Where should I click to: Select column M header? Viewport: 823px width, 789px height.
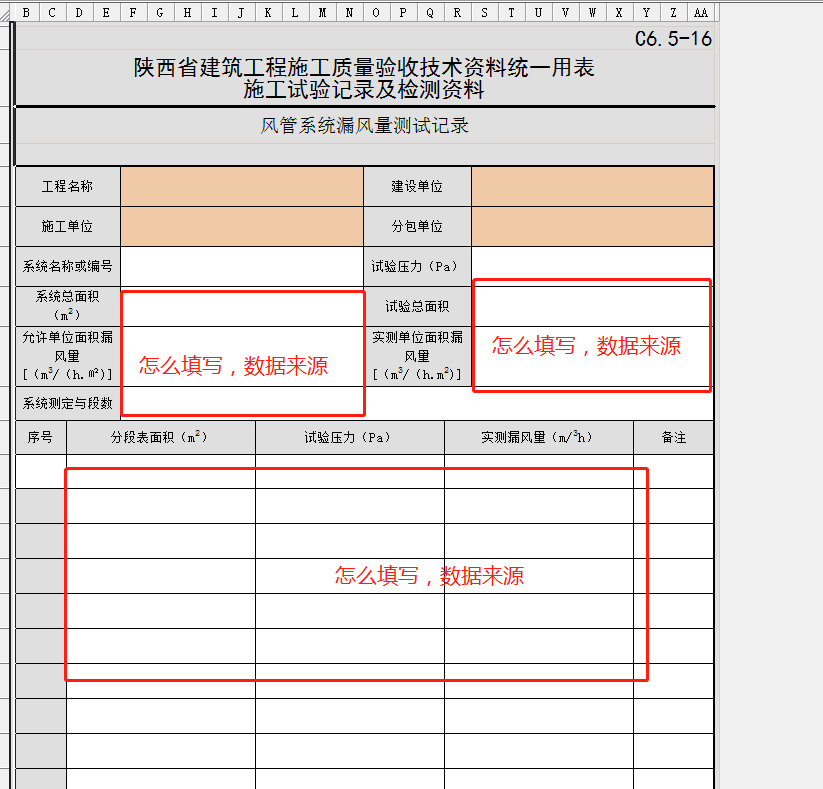coord(322,13)
